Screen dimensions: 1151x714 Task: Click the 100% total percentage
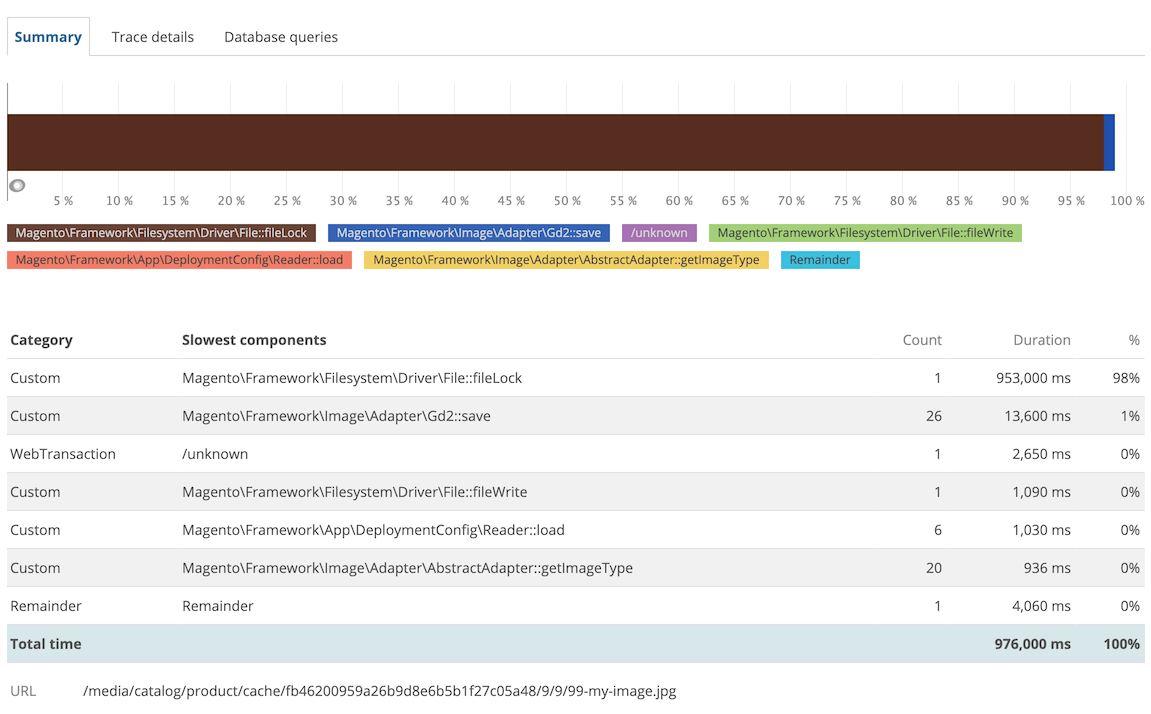pyautogui.click(x=1122, y=644)
